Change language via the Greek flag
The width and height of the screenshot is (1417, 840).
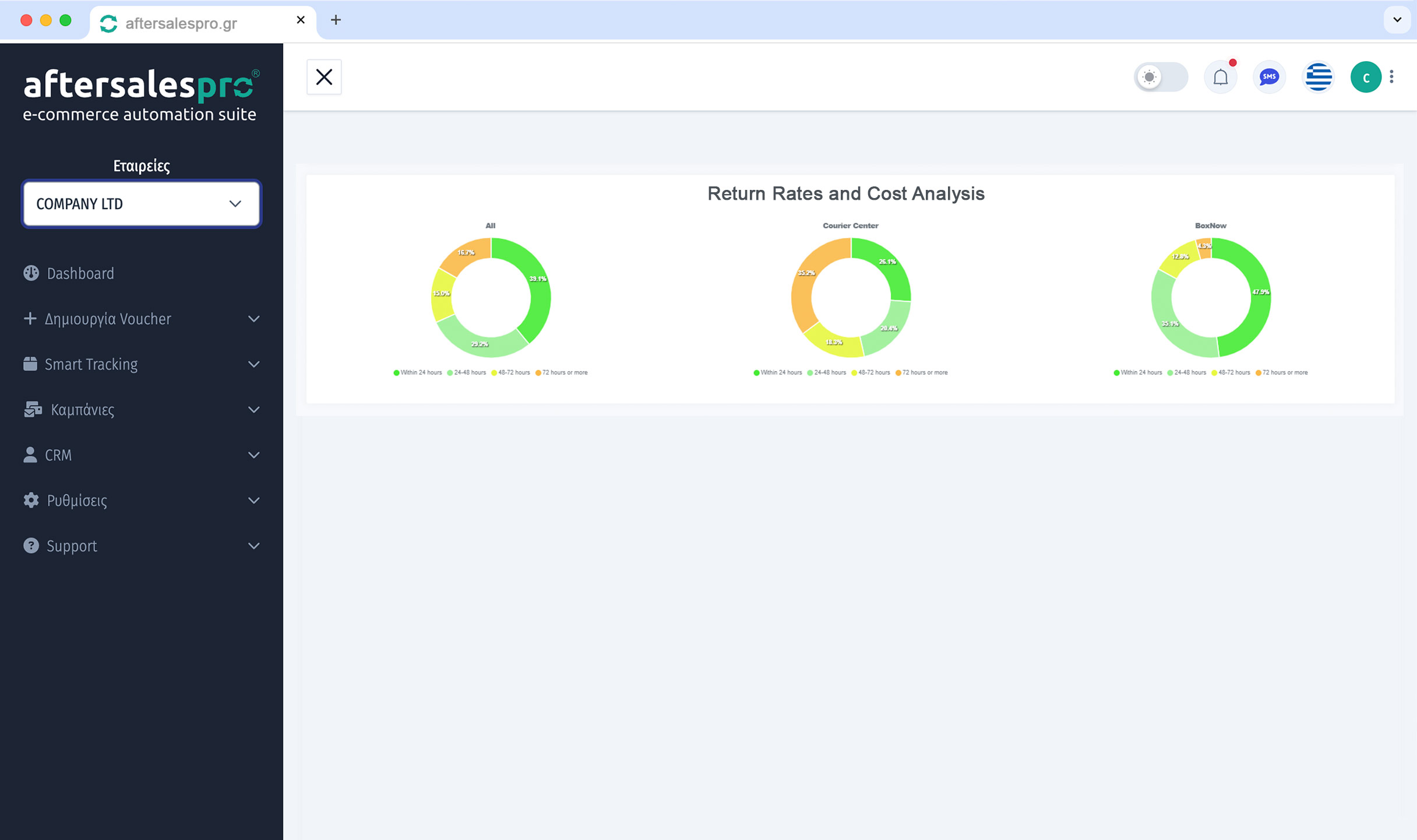(1318, 77)
